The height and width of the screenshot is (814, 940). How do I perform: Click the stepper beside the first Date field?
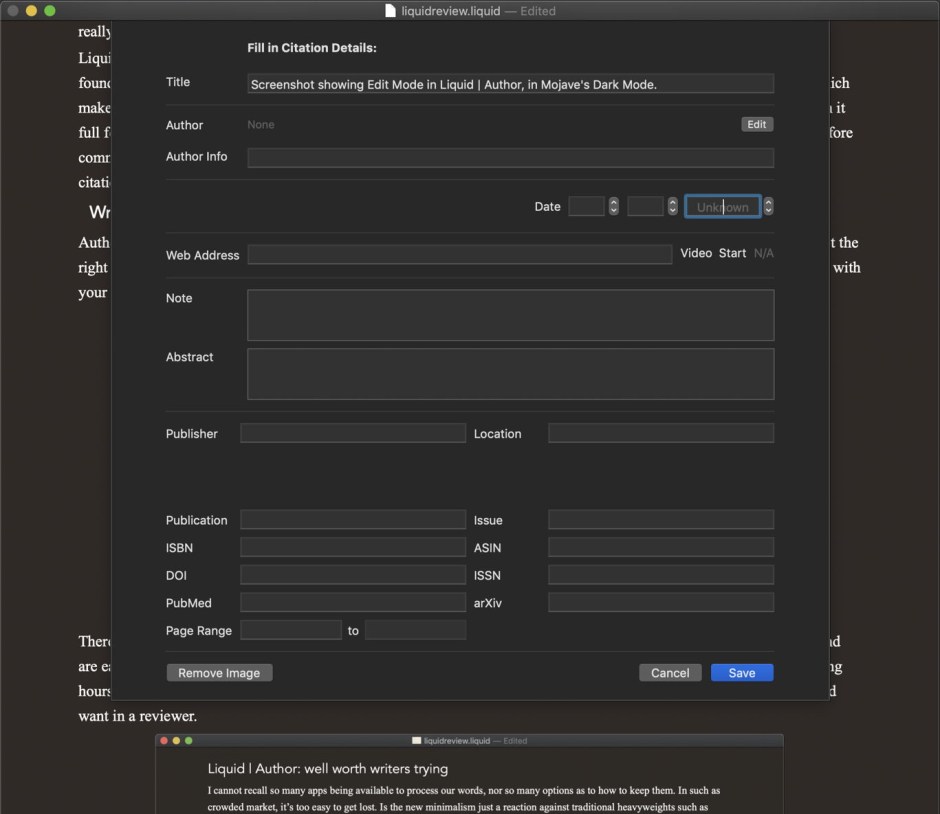click(614, 206)
